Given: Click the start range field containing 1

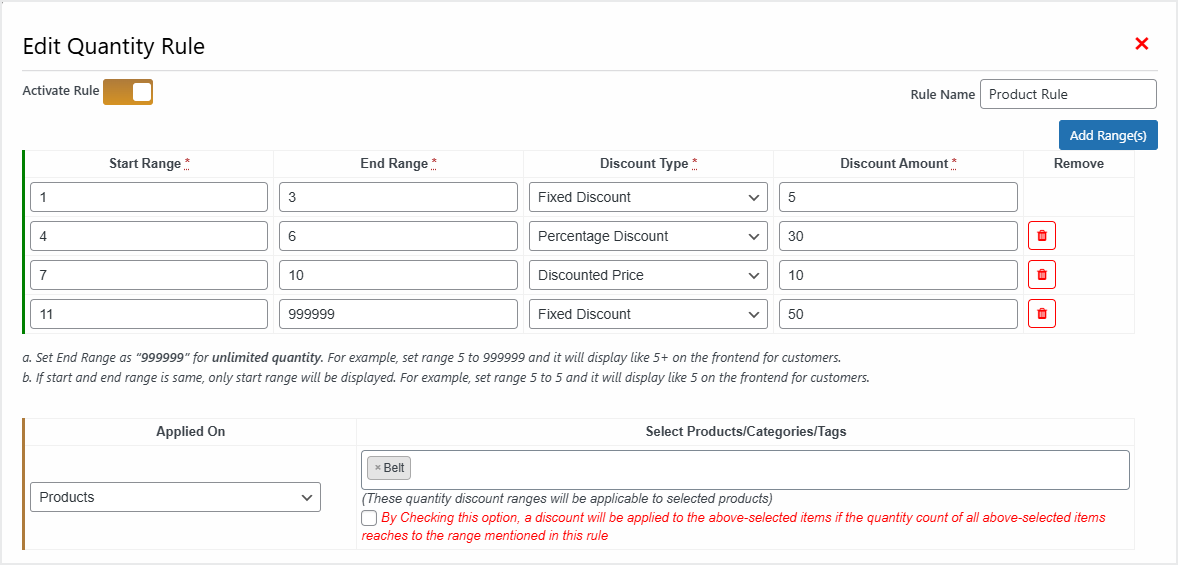Looking at the screenshot, I should click(x=149, y=197).
